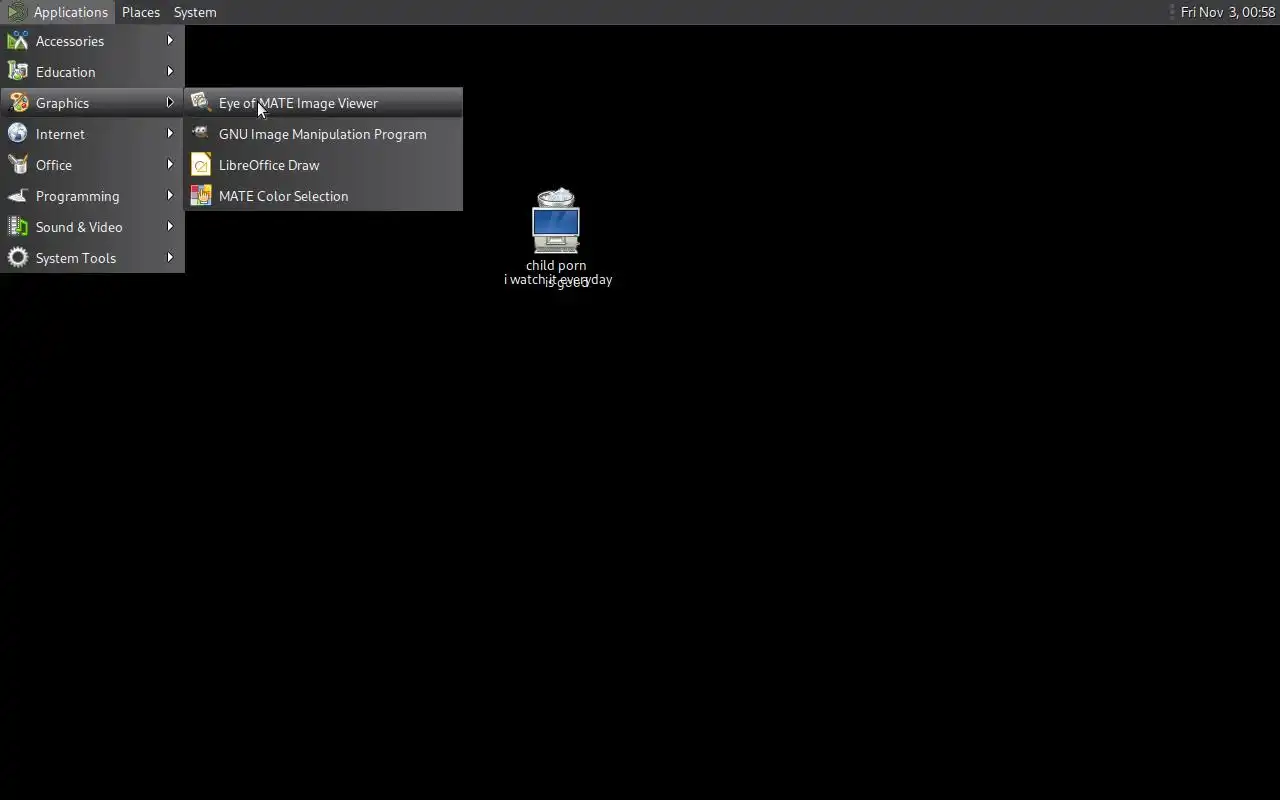Expand the Office submenu arrow
Viewport: 1280px width, 800px height.
(170, 165)
